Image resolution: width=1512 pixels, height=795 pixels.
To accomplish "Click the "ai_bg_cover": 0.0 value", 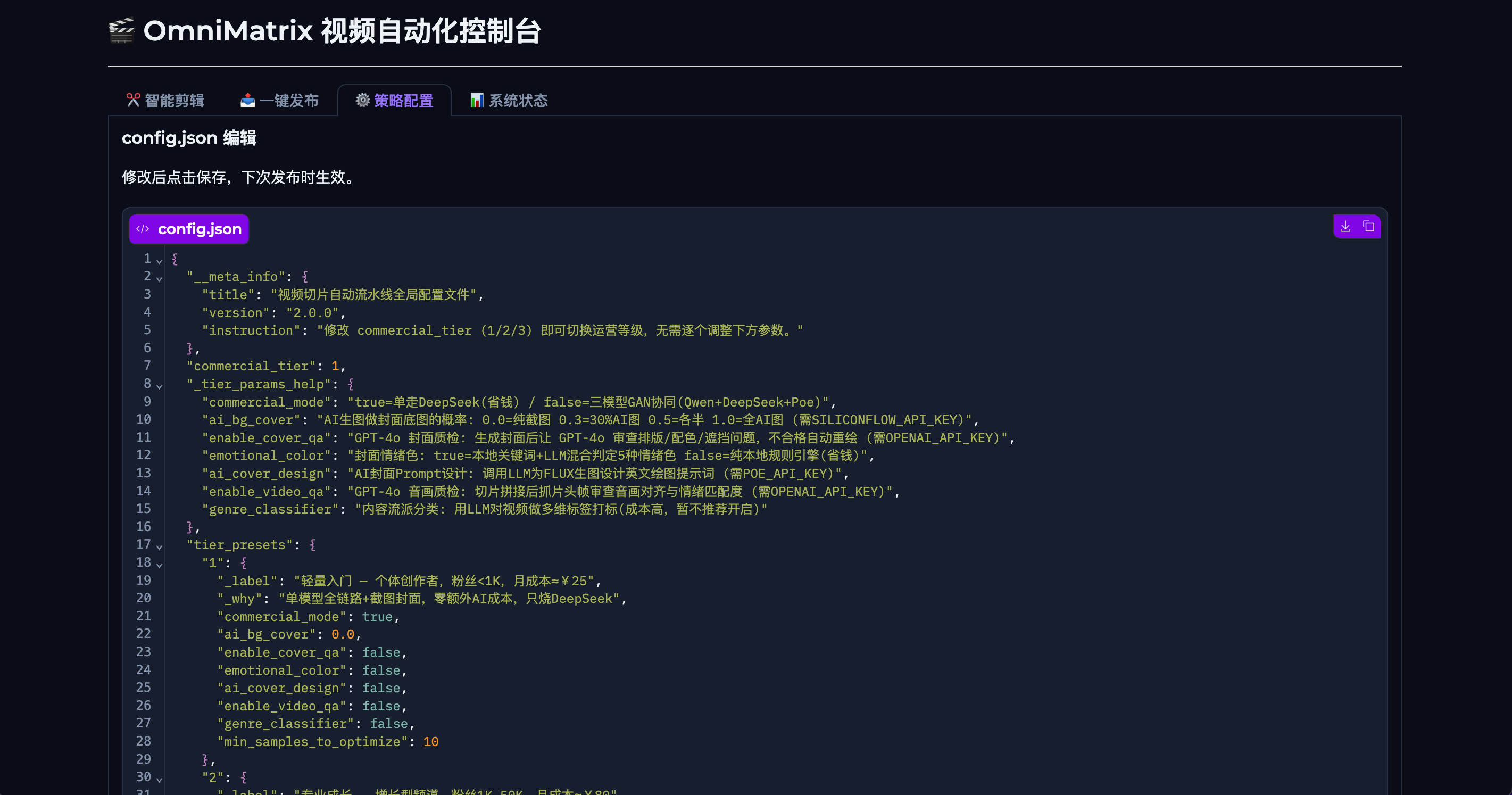I will click(x=343, y=635).
